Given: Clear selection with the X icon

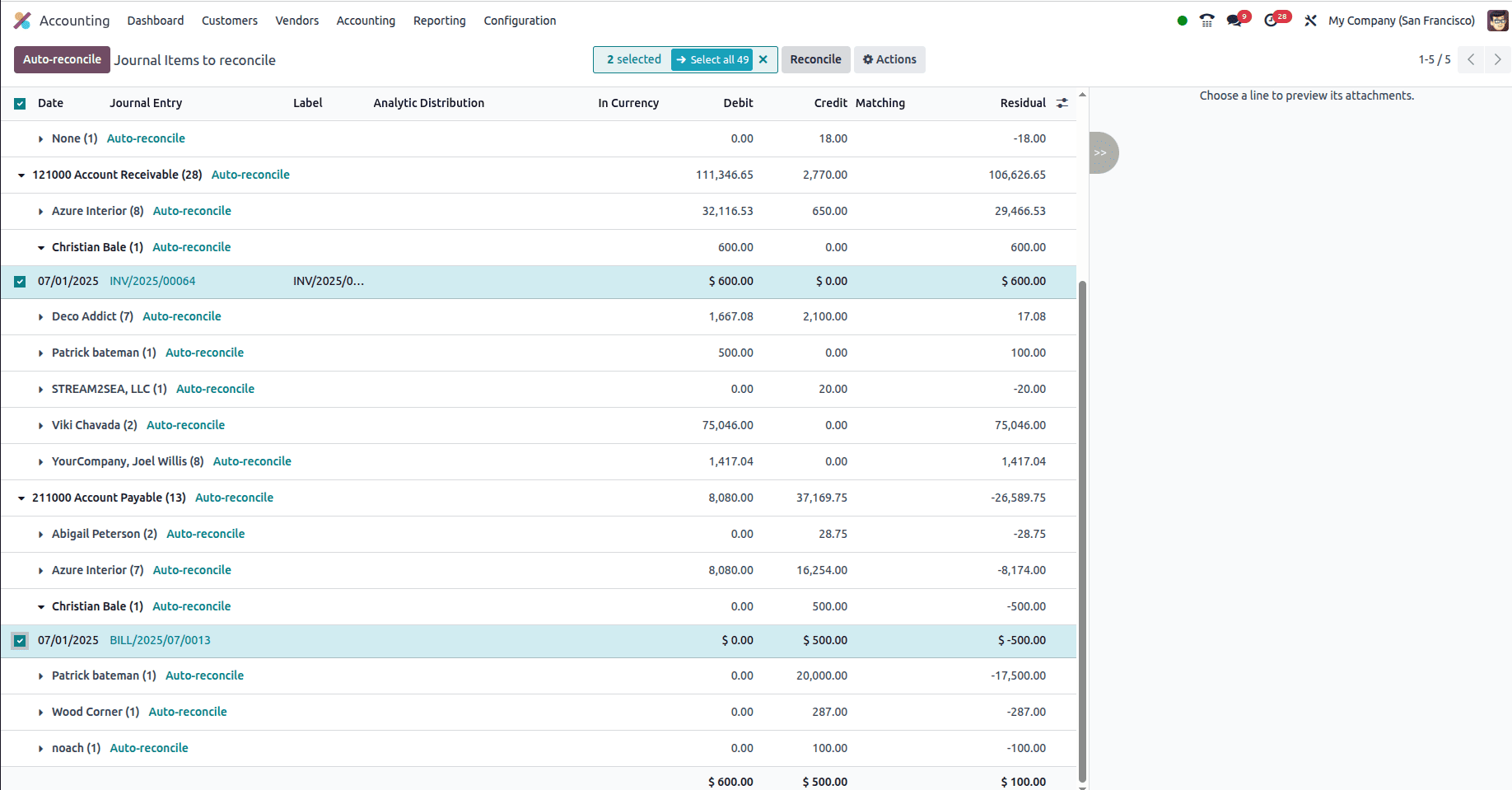Looking at the screenshot, I should click(x=763, y=59).
